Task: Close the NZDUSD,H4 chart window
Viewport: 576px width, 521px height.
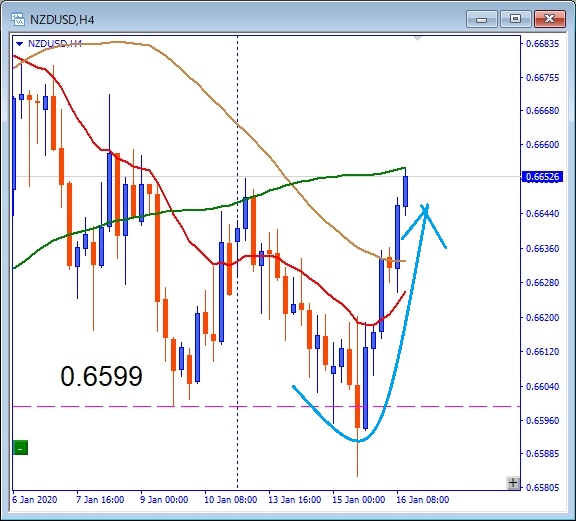Action: 550,19
